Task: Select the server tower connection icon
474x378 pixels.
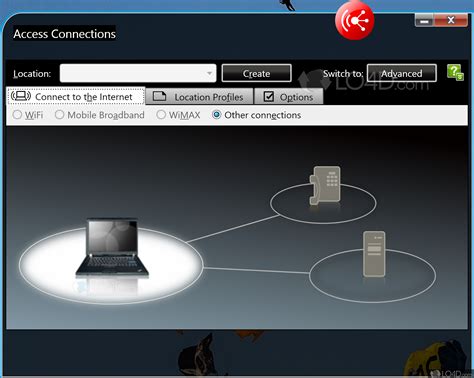Action: (x=374, y=254)
